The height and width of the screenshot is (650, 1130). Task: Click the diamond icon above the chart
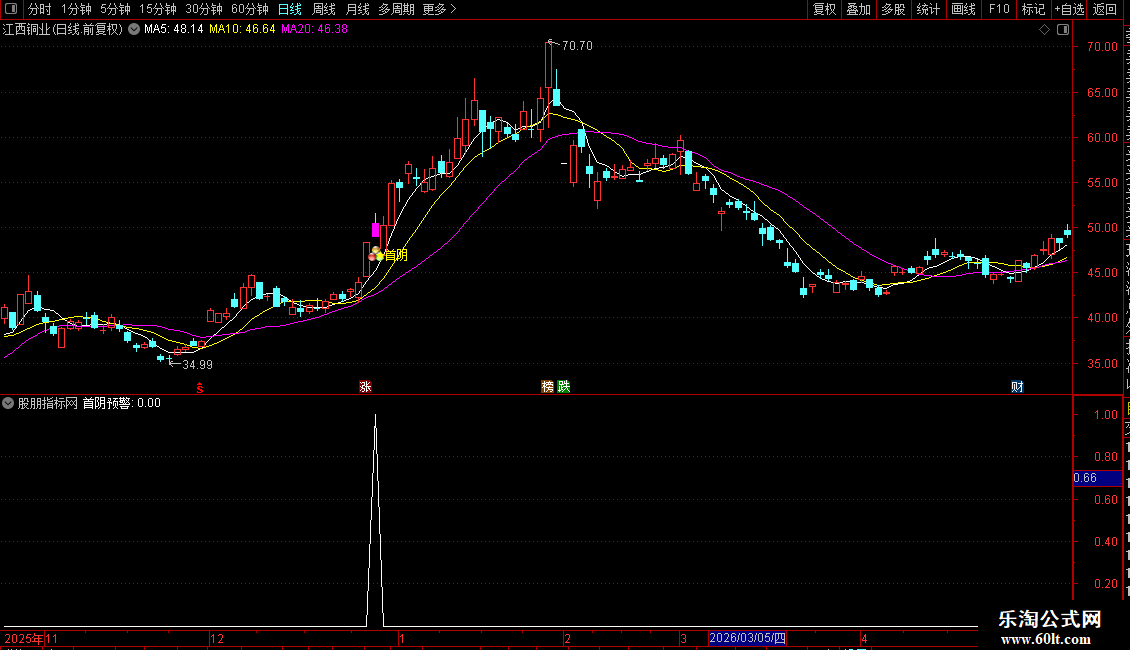tap(1044, 30)
